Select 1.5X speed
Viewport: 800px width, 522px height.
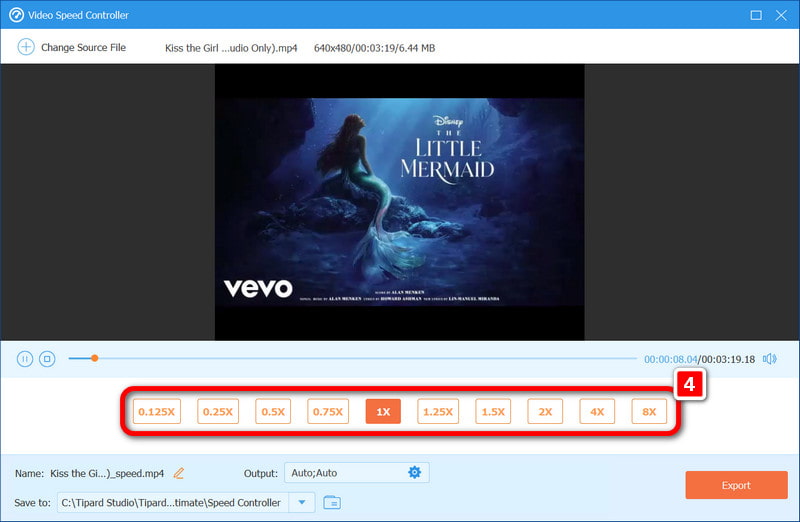[x=493, y=411]
